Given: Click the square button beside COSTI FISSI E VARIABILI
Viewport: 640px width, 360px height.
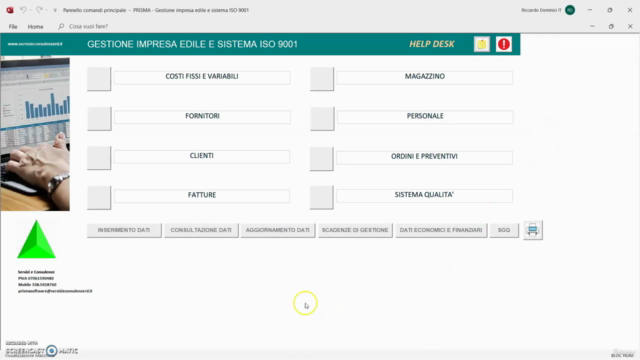Looking at the screenshot, I should tap(99, 79).
